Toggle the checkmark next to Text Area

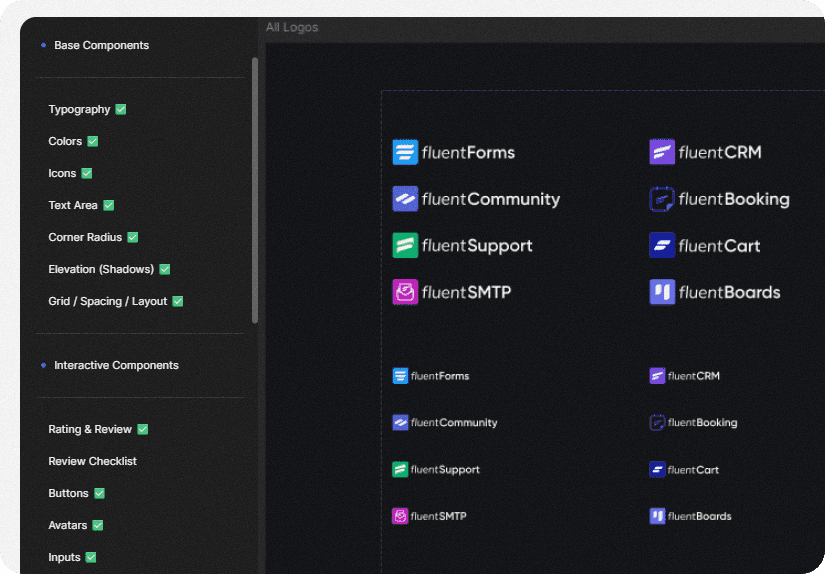pyautogui.click(x=108, y=205)
